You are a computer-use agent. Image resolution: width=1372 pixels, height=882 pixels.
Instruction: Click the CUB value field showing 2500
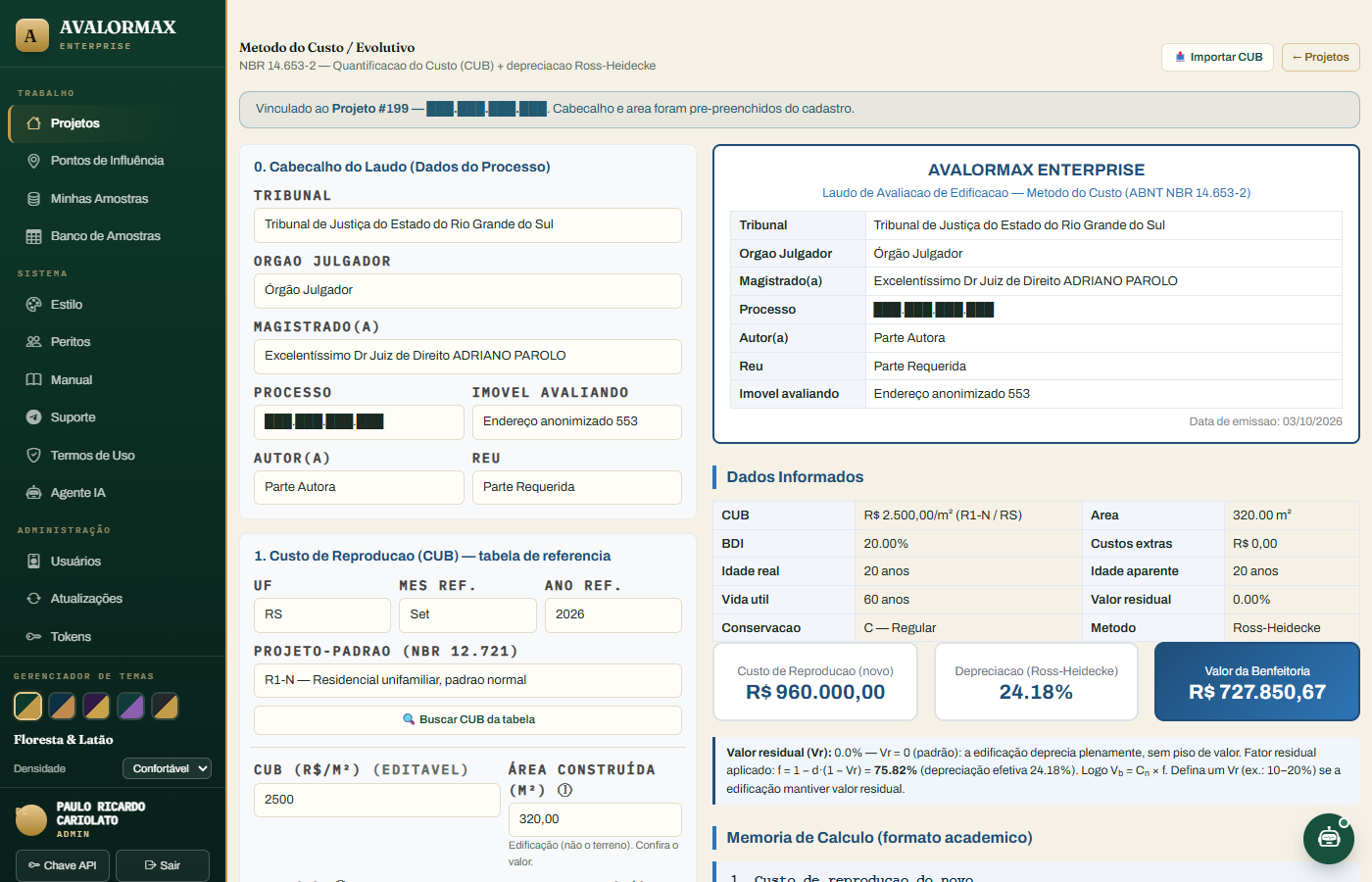click(377, 800)
